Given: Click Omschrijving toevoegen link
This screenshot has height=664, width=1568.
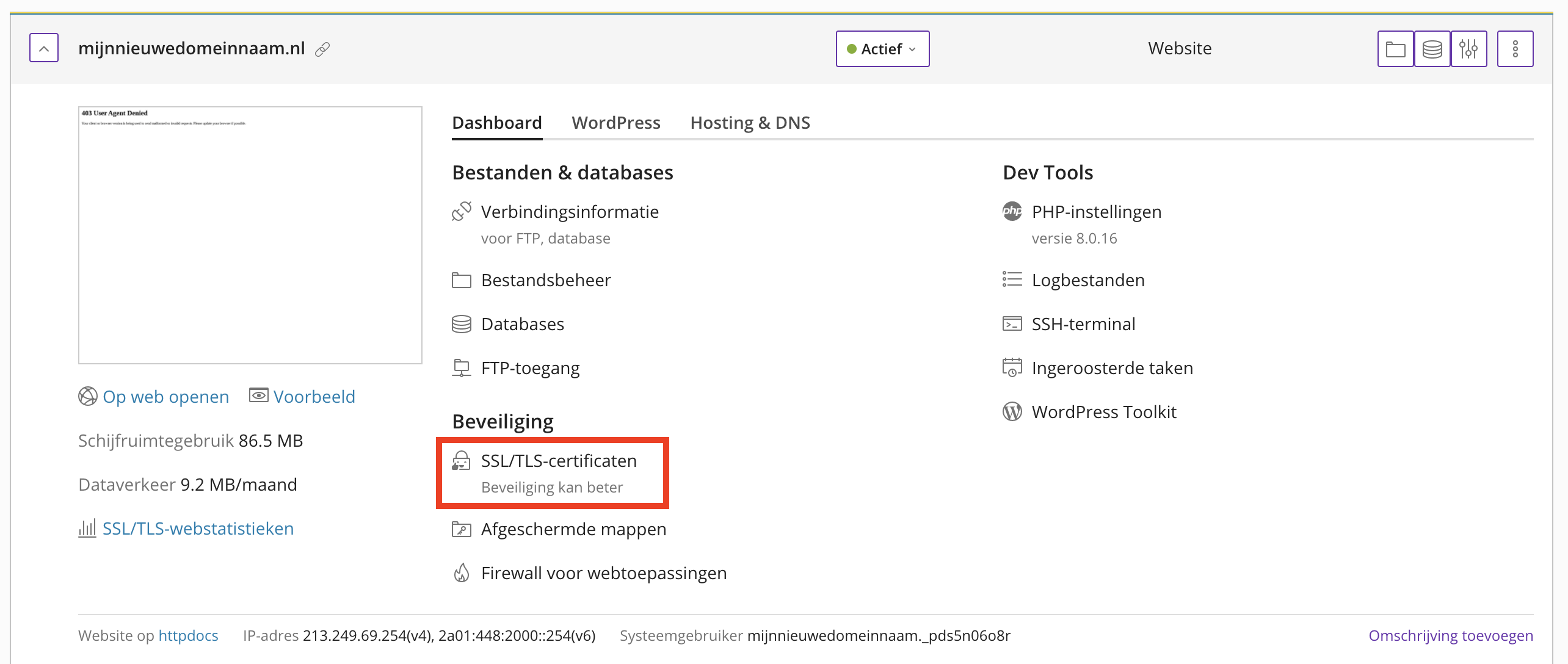Looking at the screenshot, I should coord(1451,635).
